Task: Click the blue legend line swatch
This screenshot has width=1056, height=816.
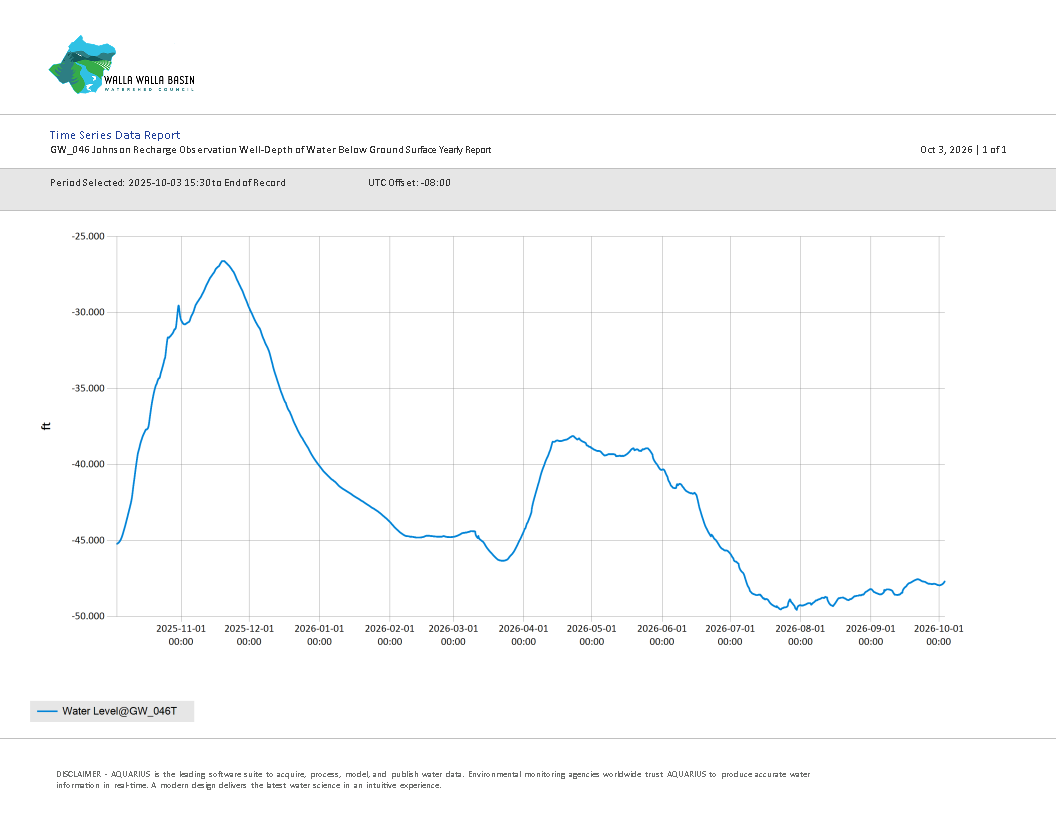Action: pos(47,711)
